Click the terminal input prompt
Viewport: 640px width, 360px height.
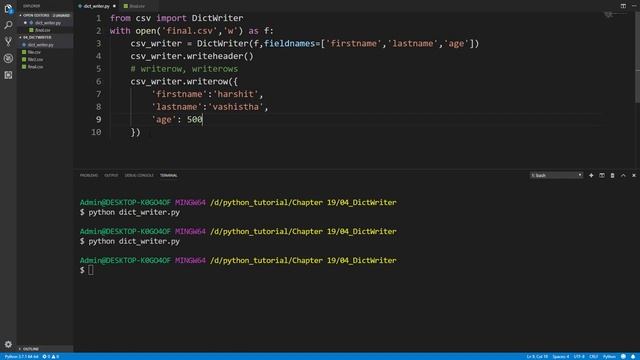pos(90,270)
